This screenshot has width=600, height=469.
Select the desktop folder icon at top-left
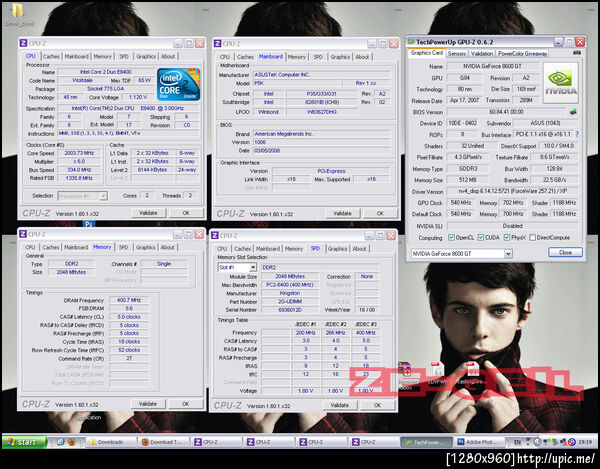click(x=18, y=11)
